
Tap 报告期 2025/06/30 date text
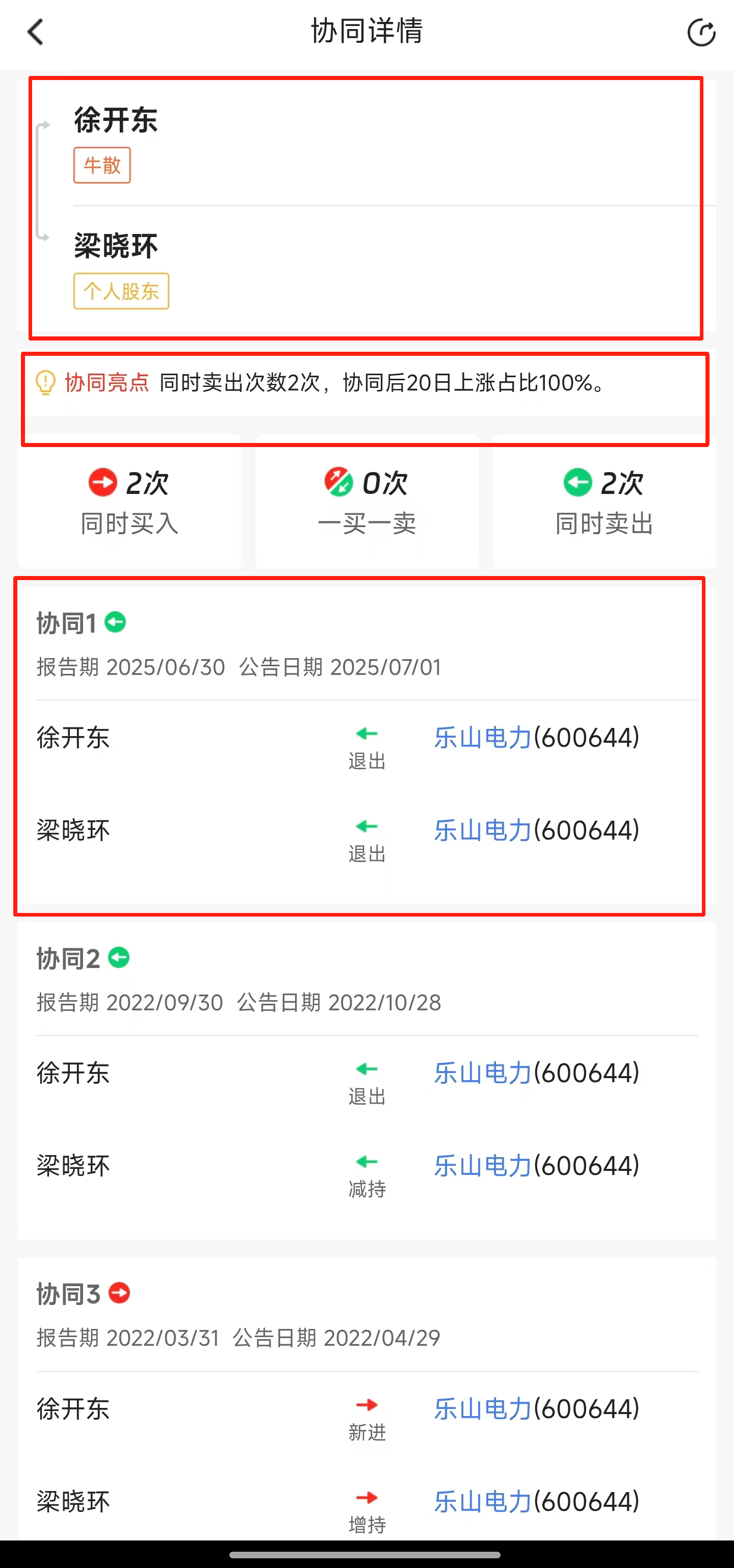[x=131, y=667]
